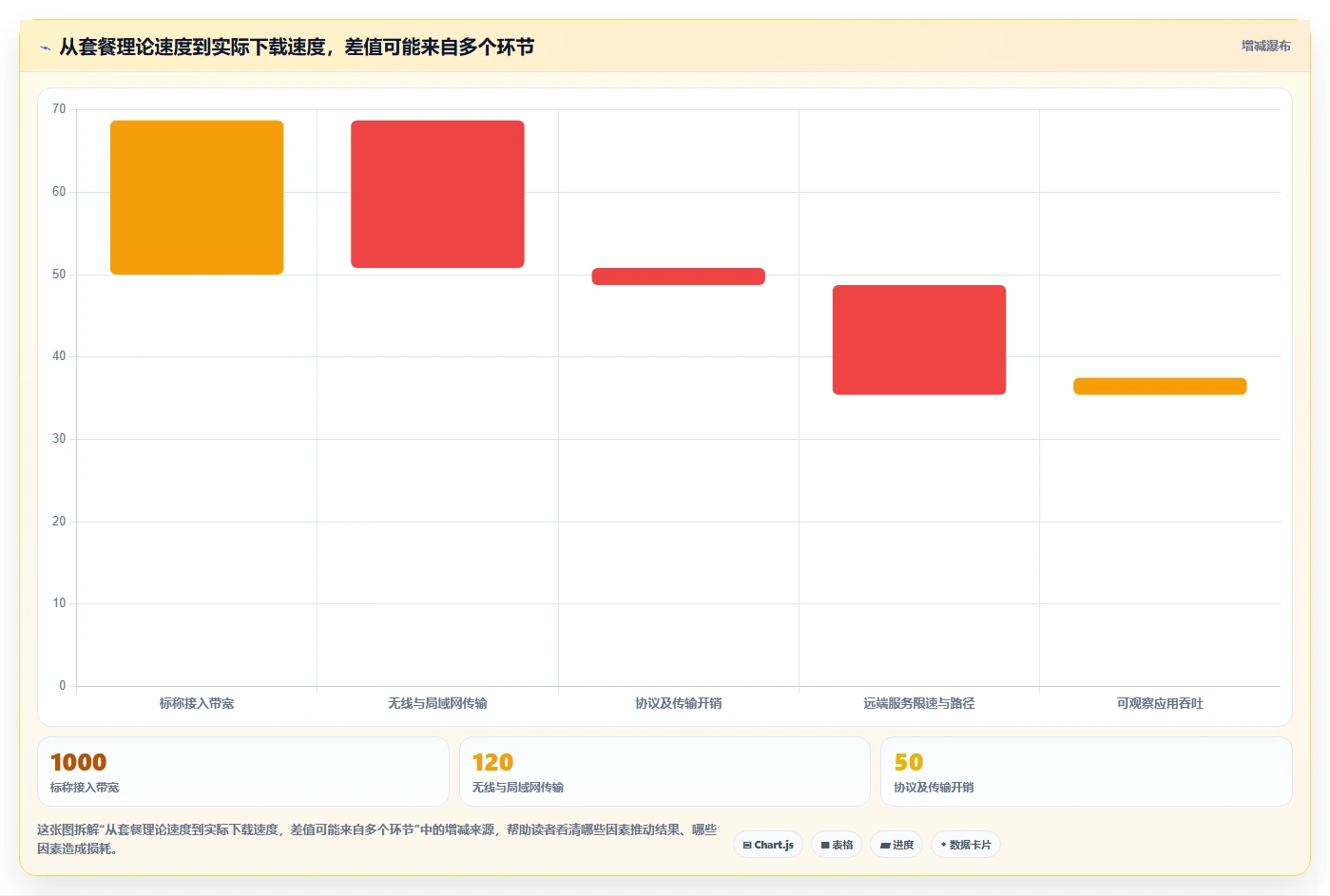Screen dimensions: 1330x896
Task: Click the x-axis label 协议及传输开销
Action: pos(679,703)
